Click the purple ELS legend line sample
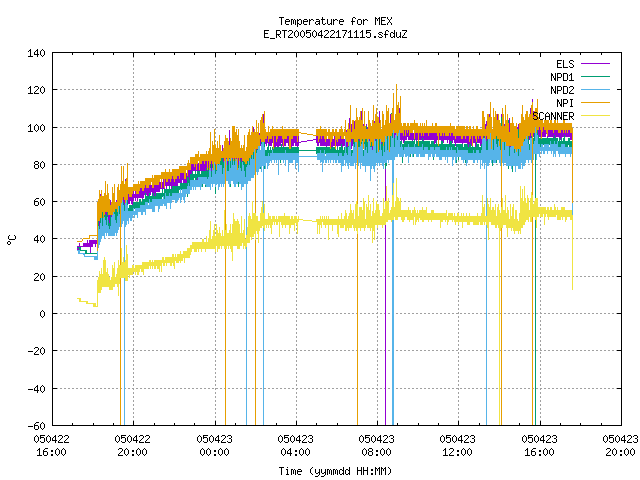The image size is (640, 480). coord(595,64)
